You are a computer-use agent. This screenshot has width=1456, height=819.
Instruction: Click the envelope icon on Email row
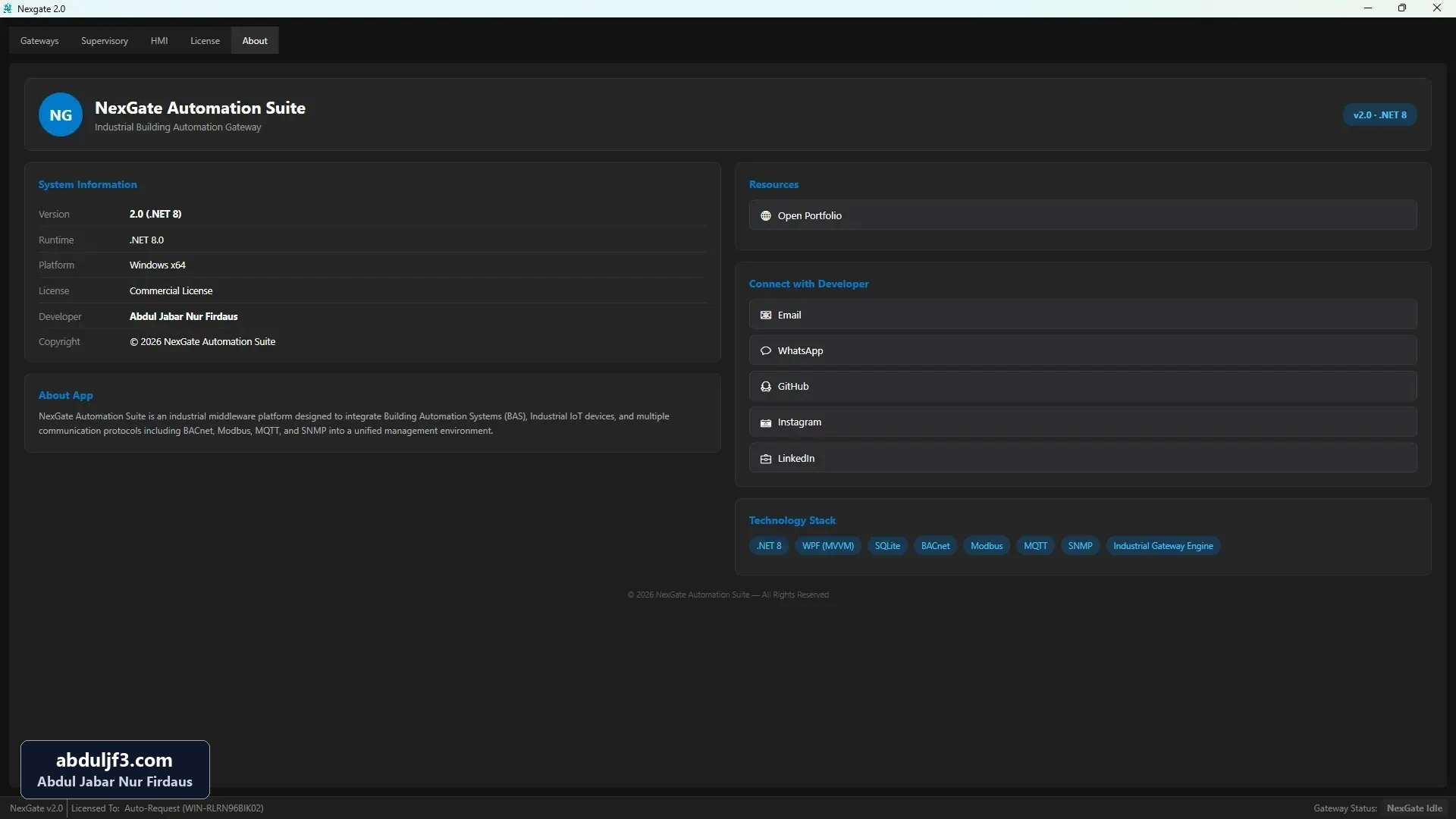click(765, 315)
